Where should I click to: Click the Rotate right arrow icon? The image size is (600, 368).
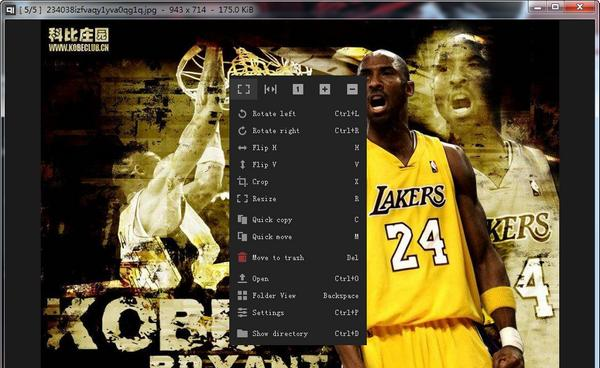coord(242,131)
